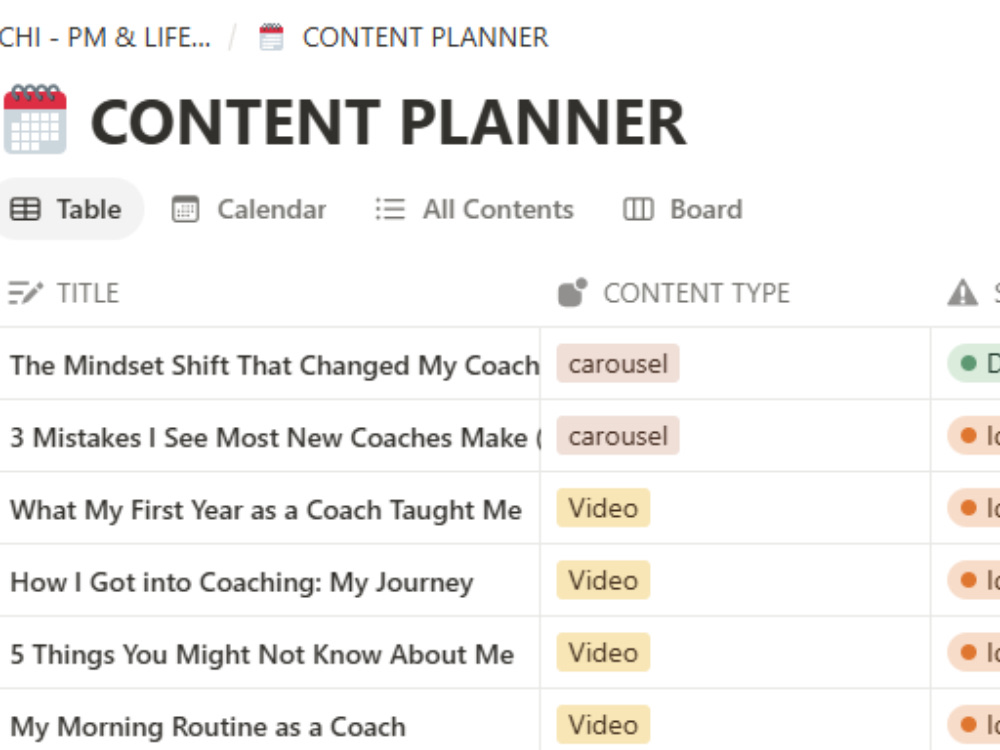Click the warning triangle column icon
The height and width of the screenshot is (750, 1000).
(962, 293)
